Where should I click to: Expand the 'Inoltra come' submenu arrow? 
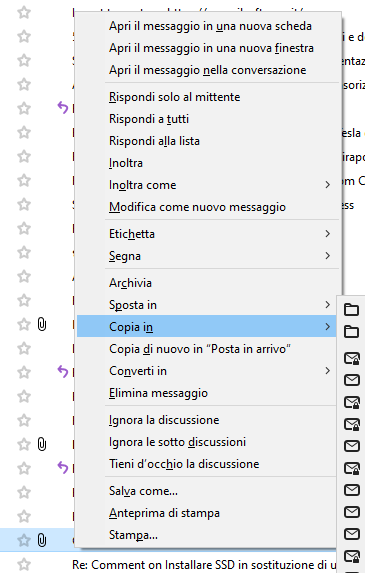[x=328, y=185]
